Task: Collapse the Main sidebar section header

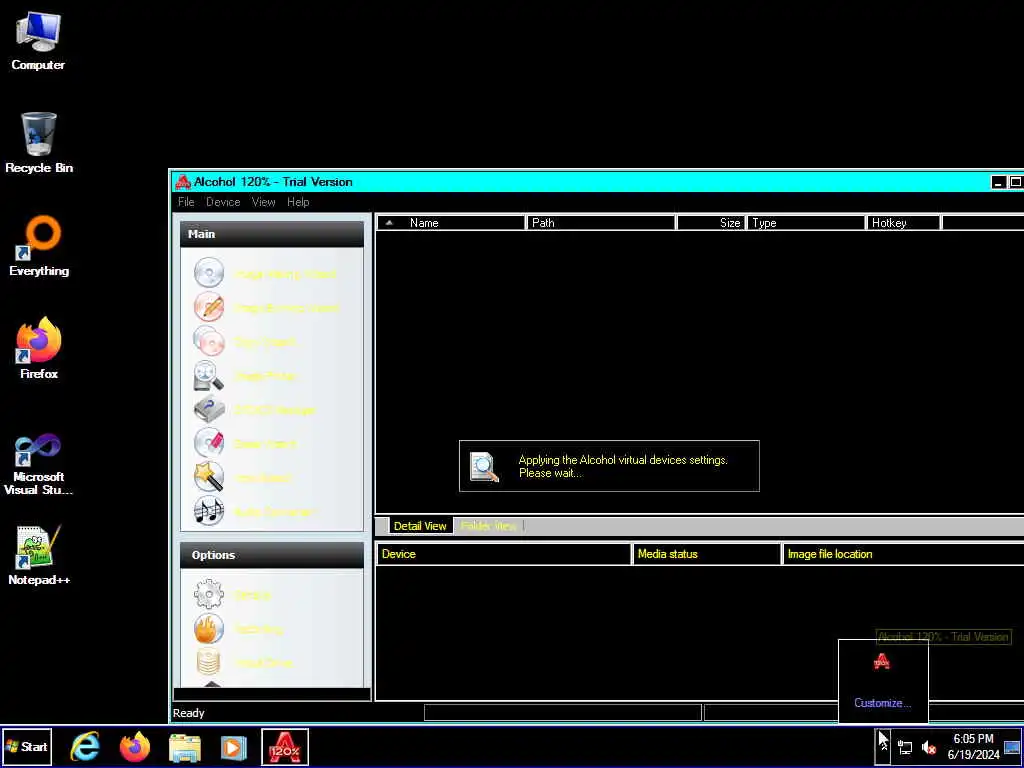Action: click(x=272, y=234)
